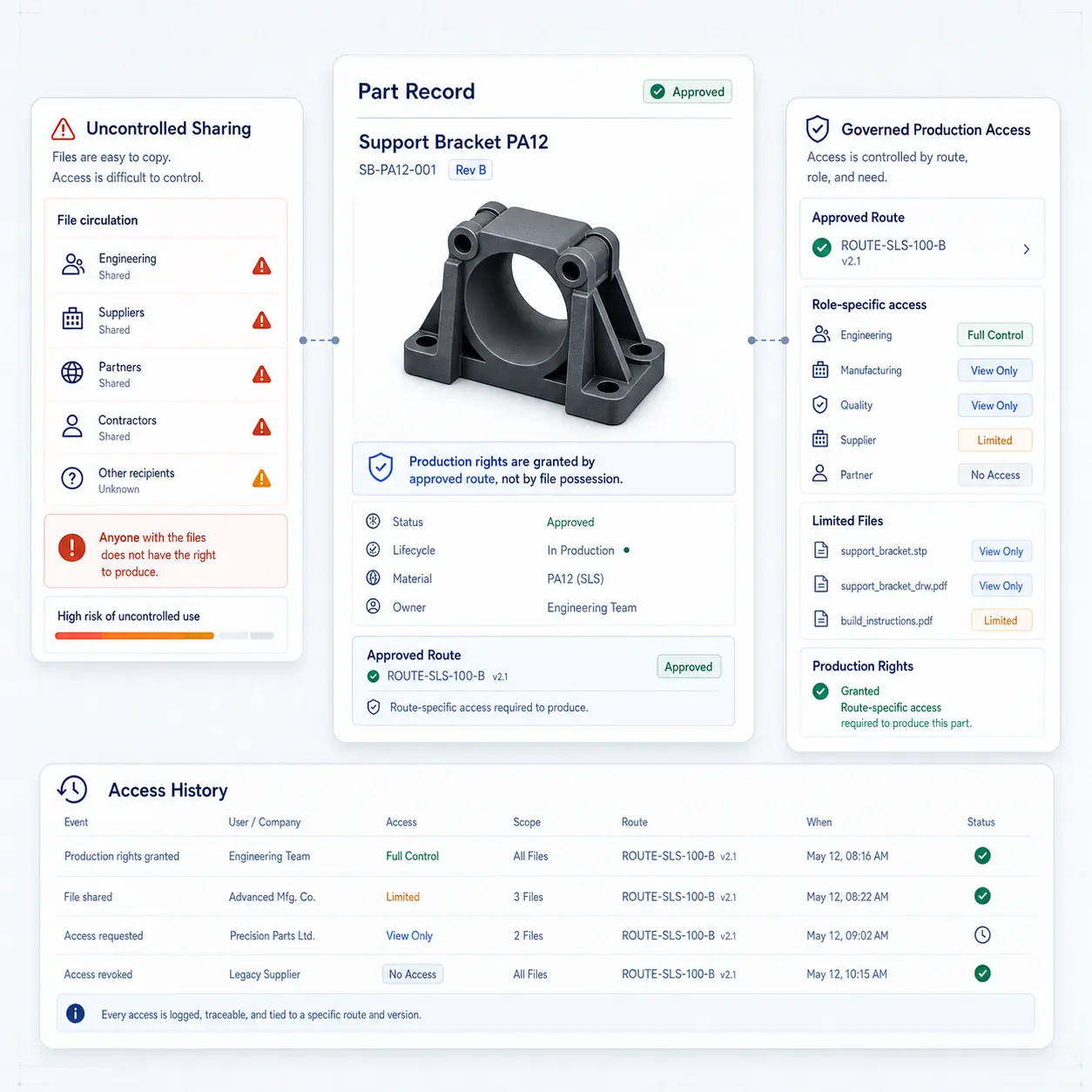Click the green In Production status dot
The width and height of the screenshot is (1092, 1092).
[x=627, y=550]
